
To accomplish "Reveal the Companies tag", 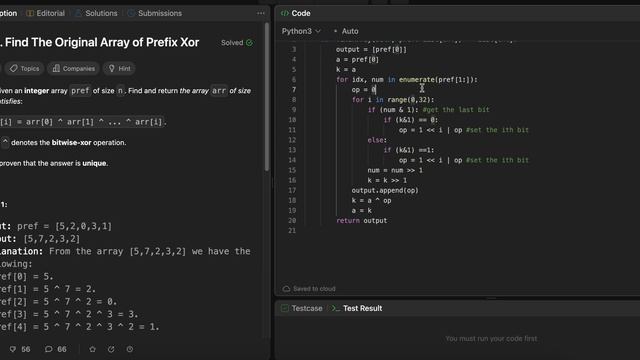I will 74,68.
